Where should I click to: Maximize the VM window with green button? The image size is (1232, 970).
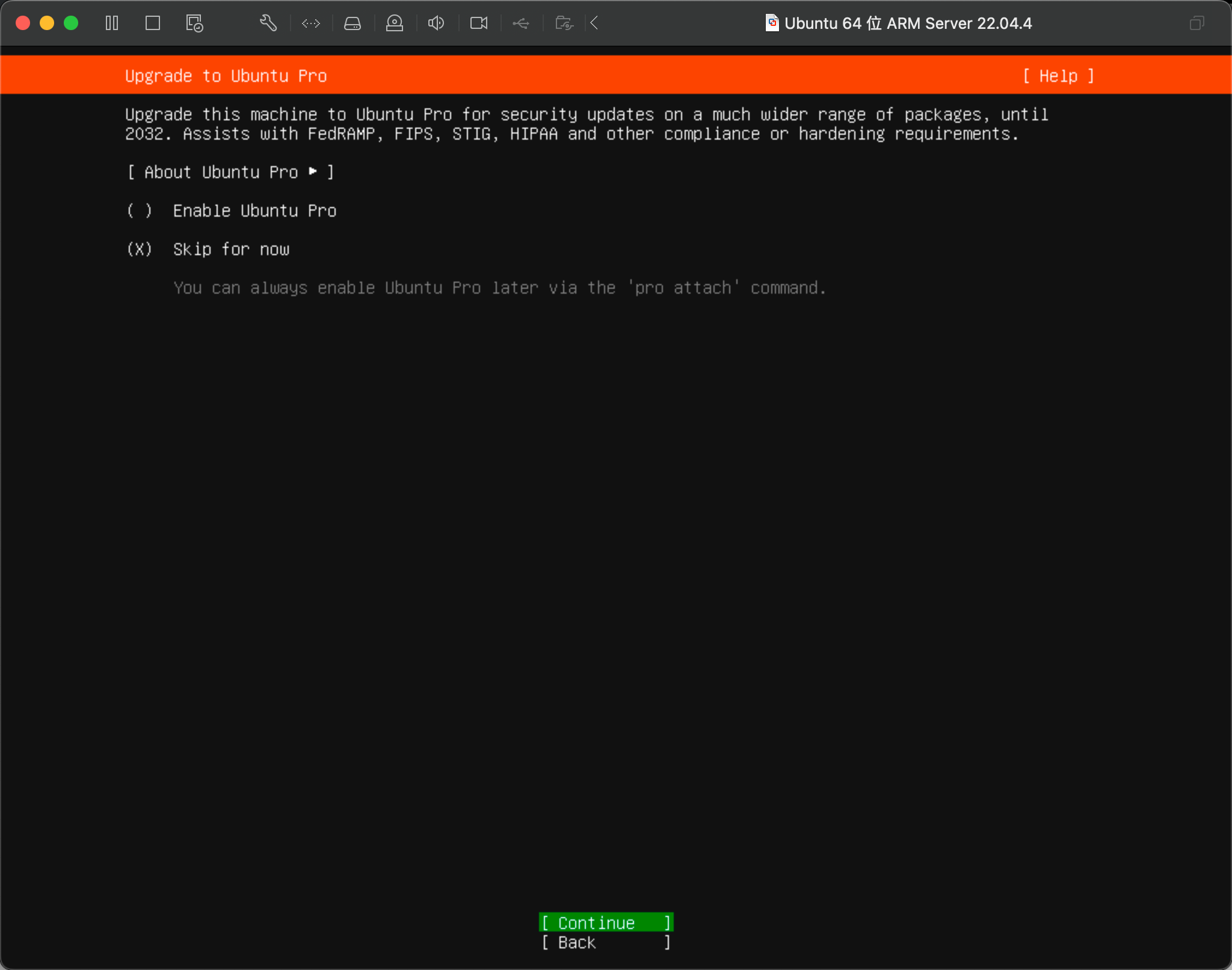pyautogui.click(x=71, y=23)
